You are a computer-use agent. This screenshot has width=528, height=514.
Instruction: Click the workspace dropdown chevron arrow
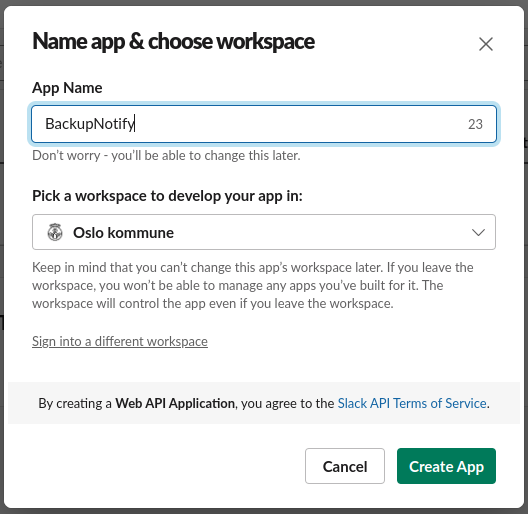coord(478,232)
